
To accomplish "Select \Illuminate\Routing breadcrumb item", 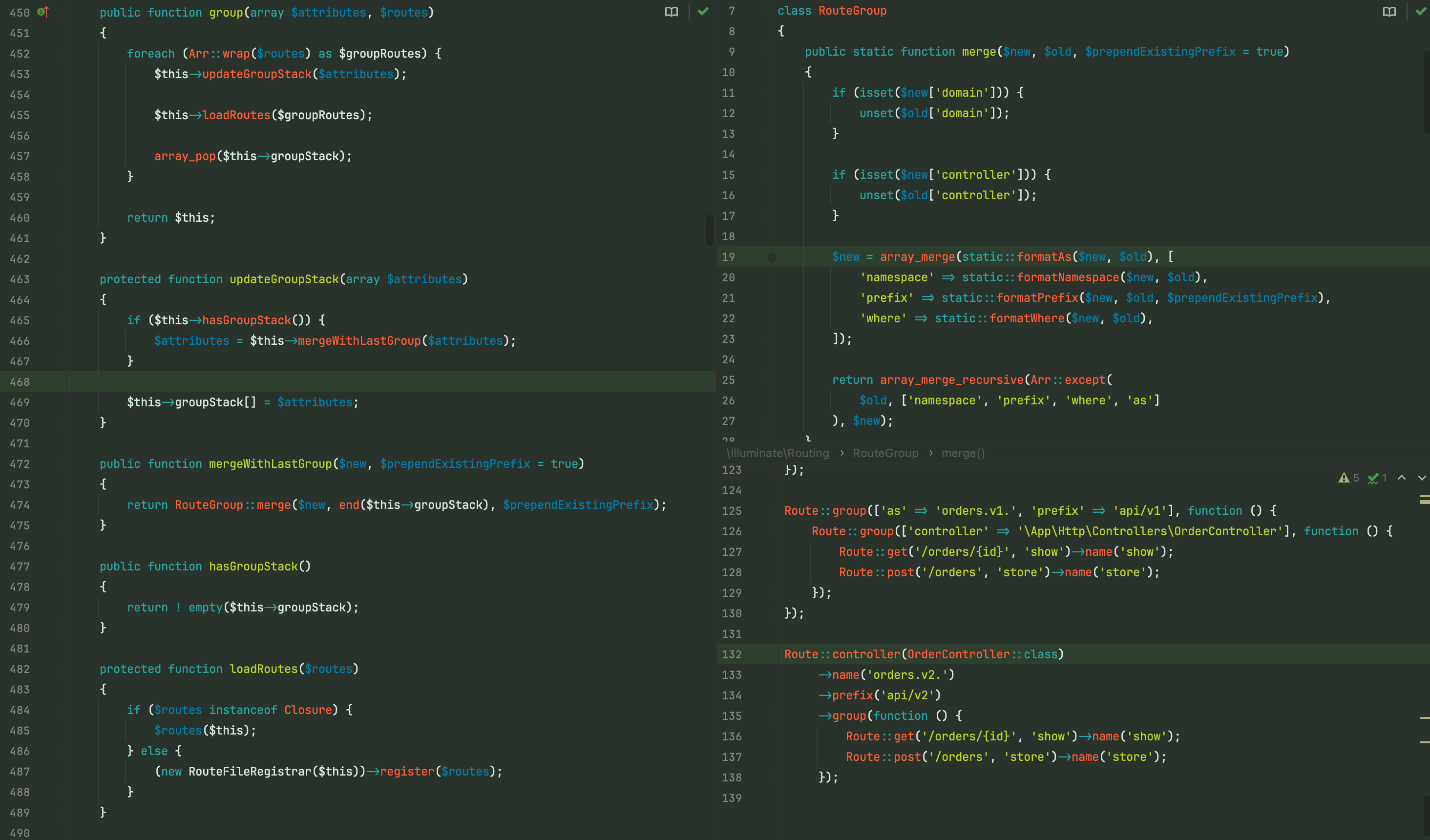I will tap(778, 453).
